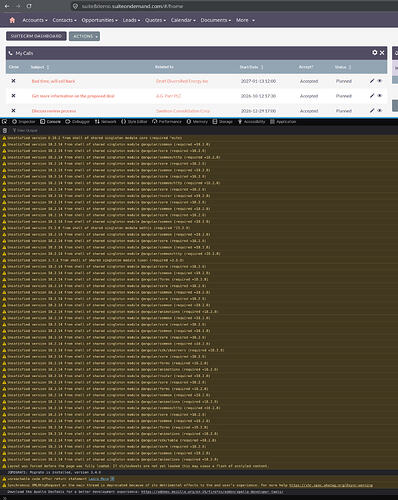The image size is (398, 500).
Task: View details of 'Bad time, will call back'
Action: (x=379, y=81)
